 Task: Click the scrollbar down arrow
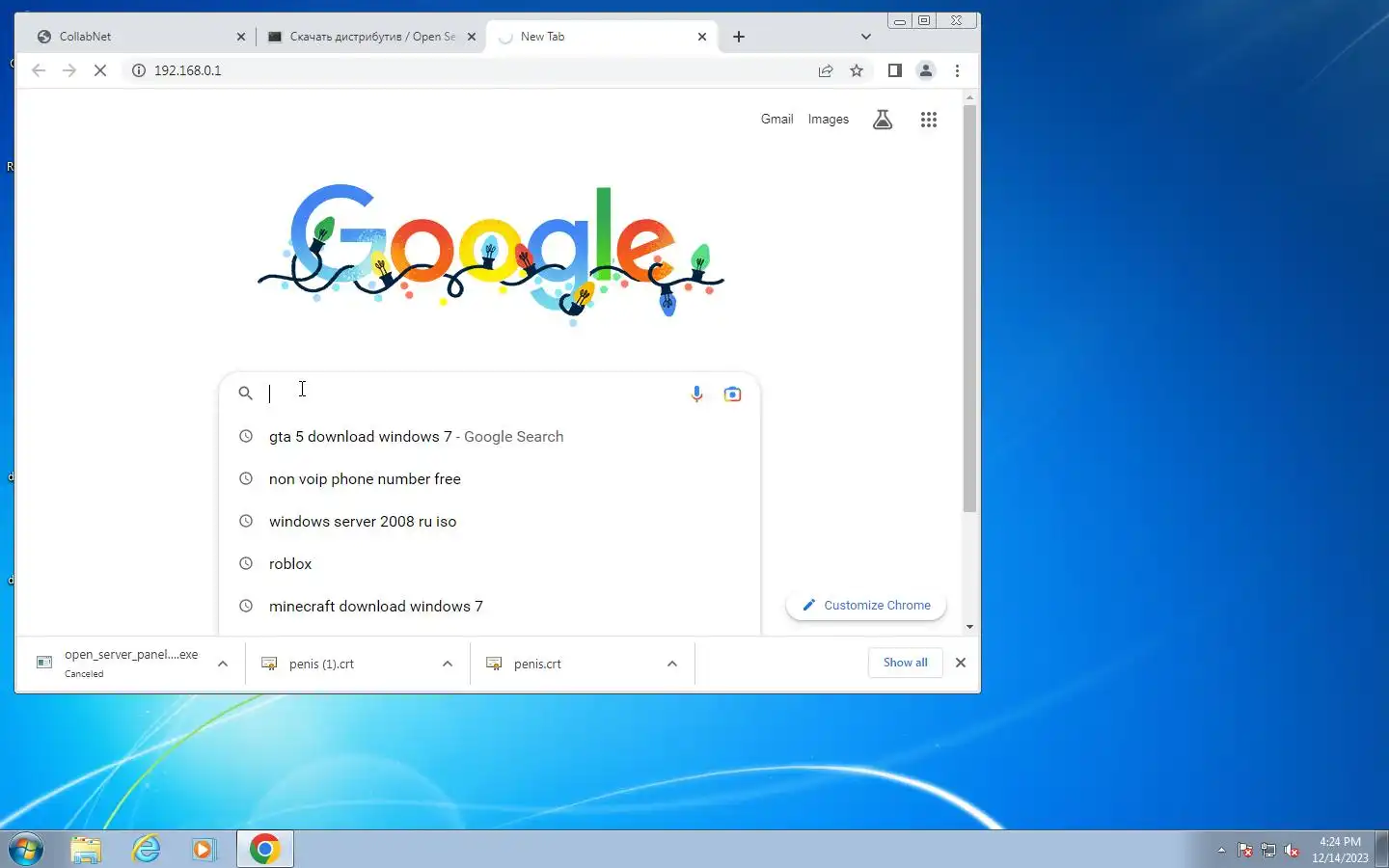(x=969, y=627)
